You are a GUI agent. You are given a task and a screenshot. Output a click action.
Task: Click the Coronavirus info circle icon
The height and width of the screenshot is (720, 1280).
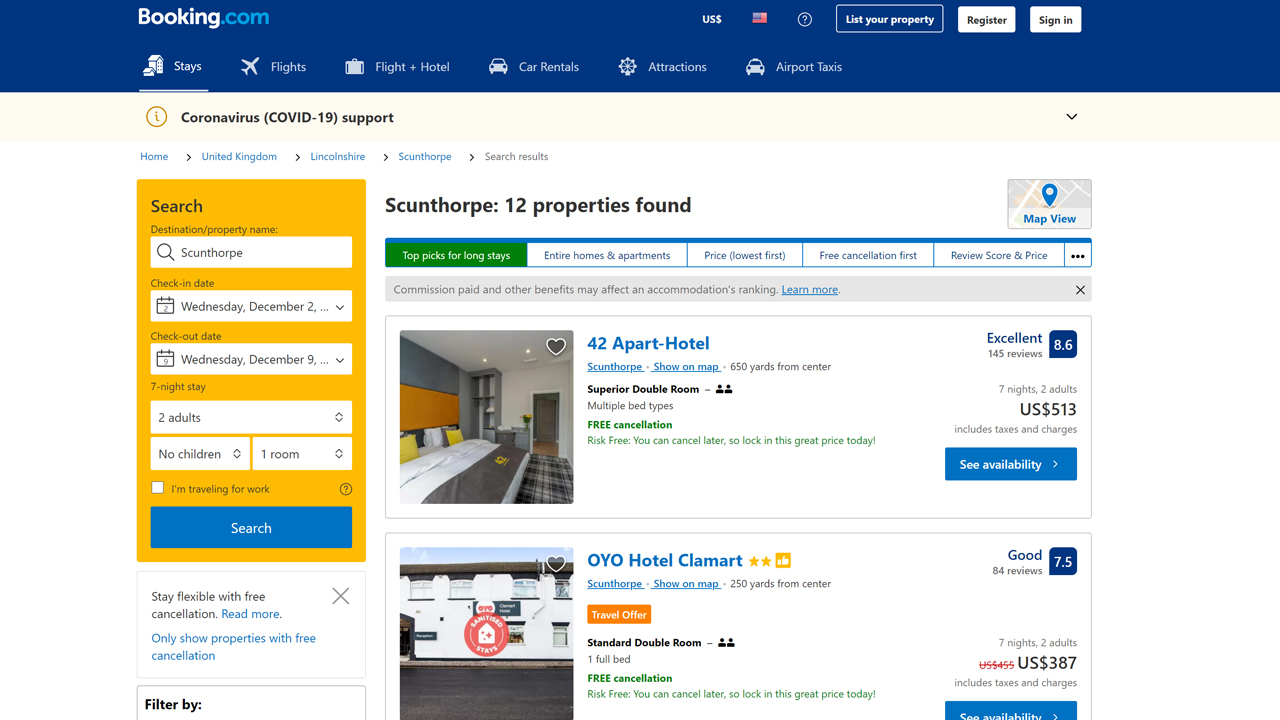pyautogui.click(x=157, y=117)
